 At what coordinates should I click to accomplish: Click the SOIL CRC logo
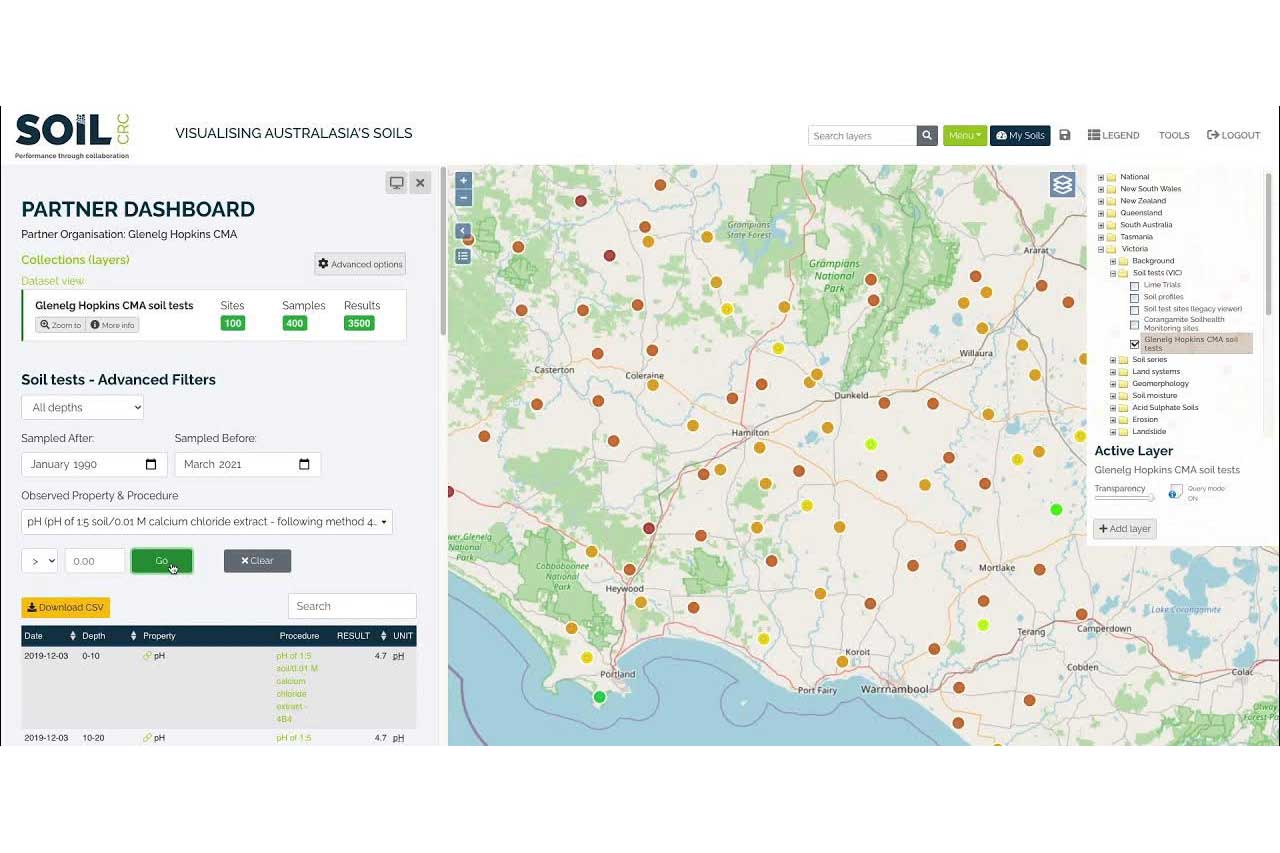point(72,135)
